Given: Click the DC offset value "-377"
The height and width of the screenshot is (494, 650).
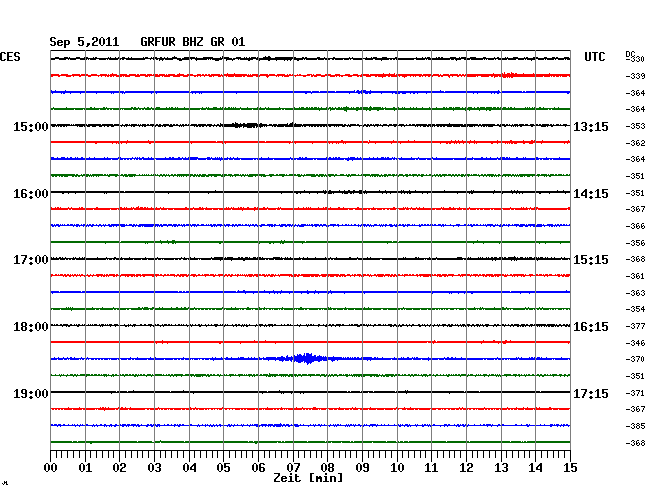Looking at the screenshot, I should coord(635,326).
